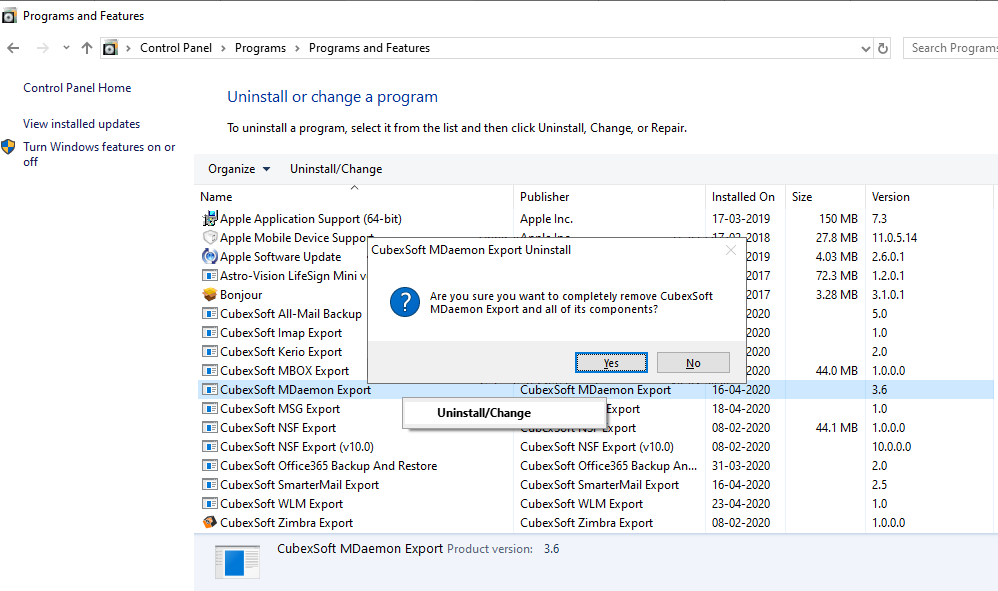Screen dimensions: 998x591
Task: Click the Control Panel icon in address bar
Action: click(110, 48)
